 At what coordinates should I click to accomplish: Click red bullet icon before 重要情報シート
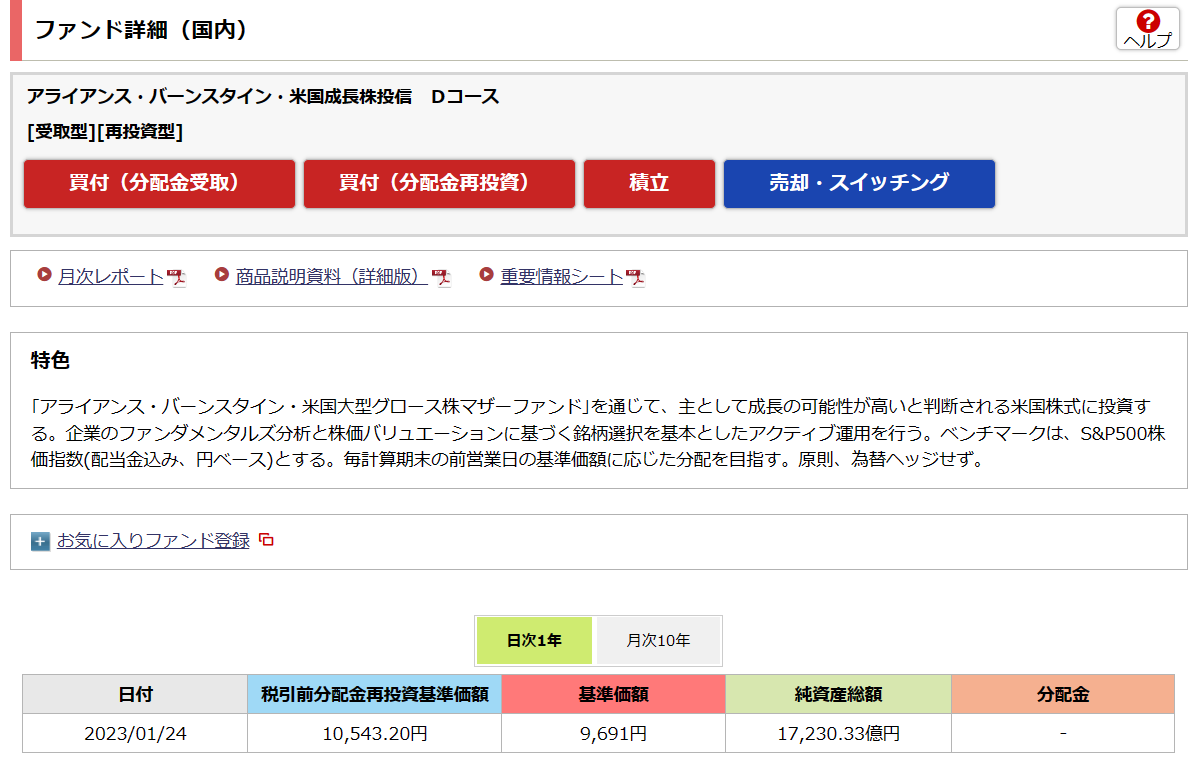[x=487, y=274]
